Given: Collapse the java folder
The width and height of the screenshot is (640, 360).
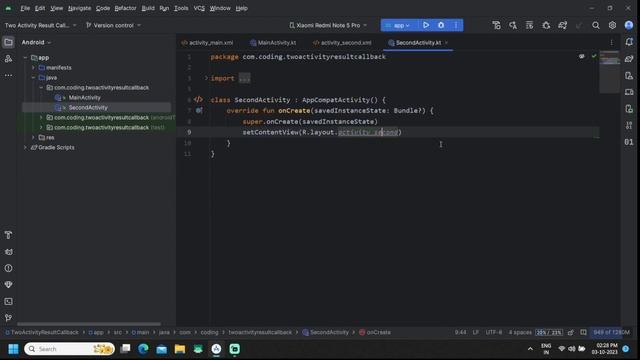Looking at the screenshot, I should 33,78.
